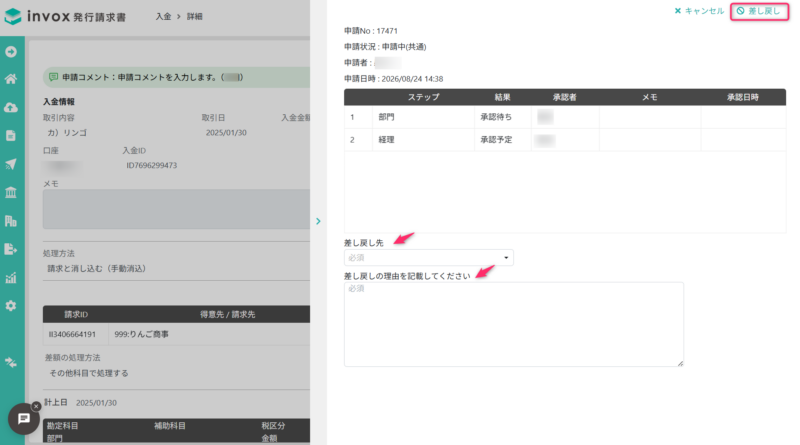Open the 差し戻し先 dropdown
800x445 pixels.
(x=429, y=258)
